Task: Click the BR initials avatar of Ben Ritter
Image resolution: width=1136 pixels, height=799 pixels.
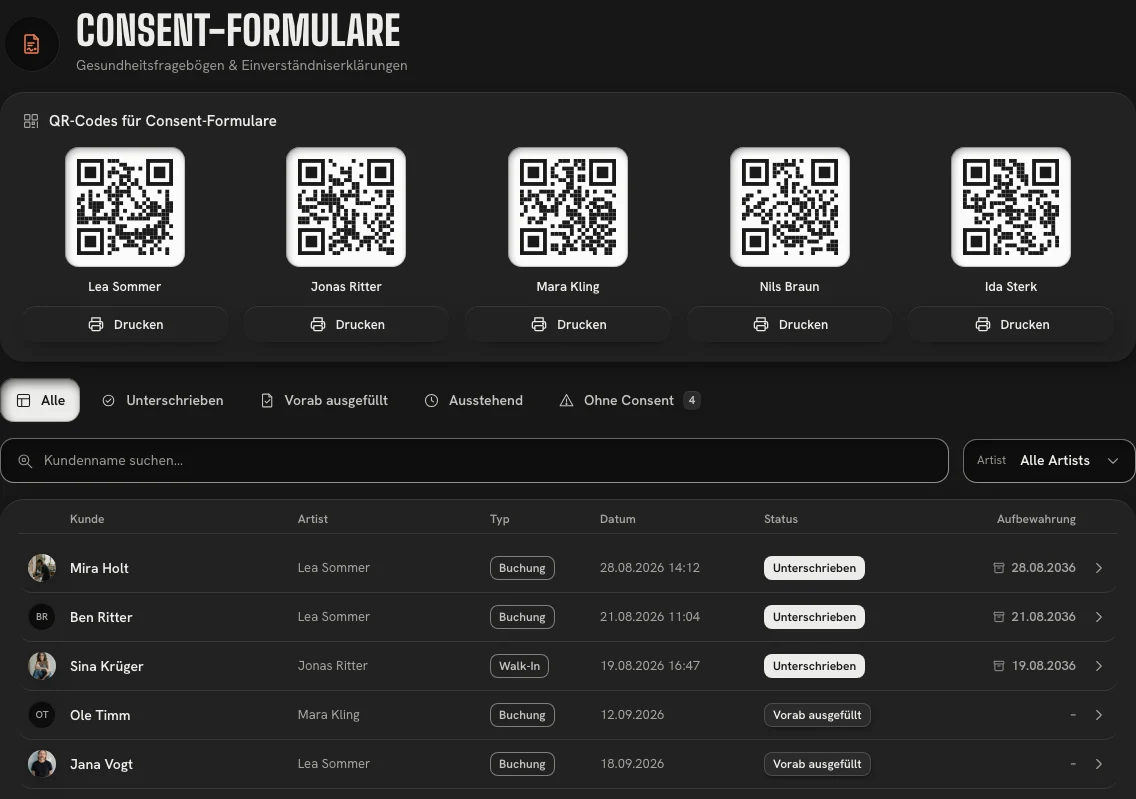Action: (x=42, y=617)
